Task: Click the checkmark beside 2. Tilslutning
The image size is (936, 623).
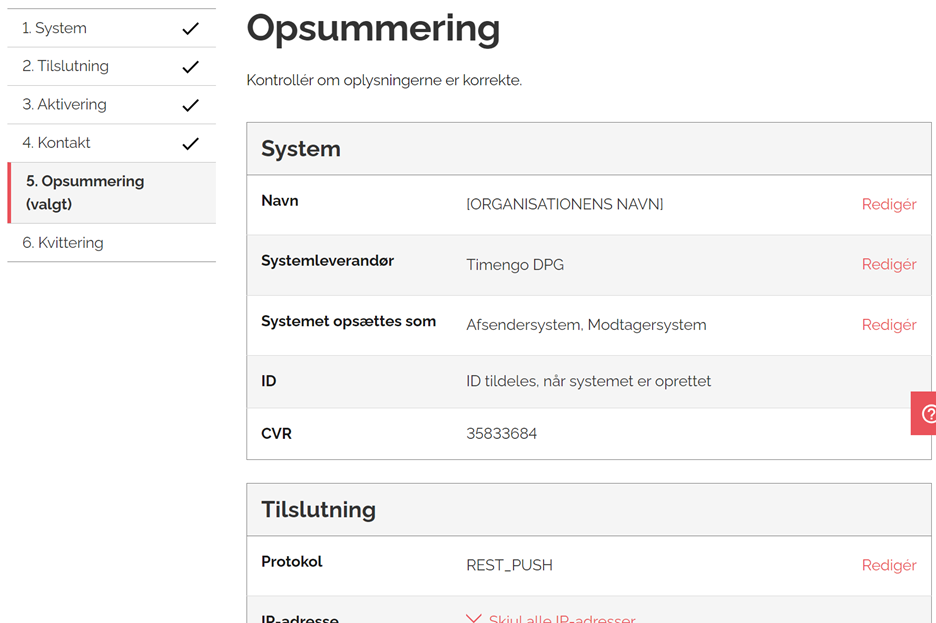Action: tap(190, 67)
